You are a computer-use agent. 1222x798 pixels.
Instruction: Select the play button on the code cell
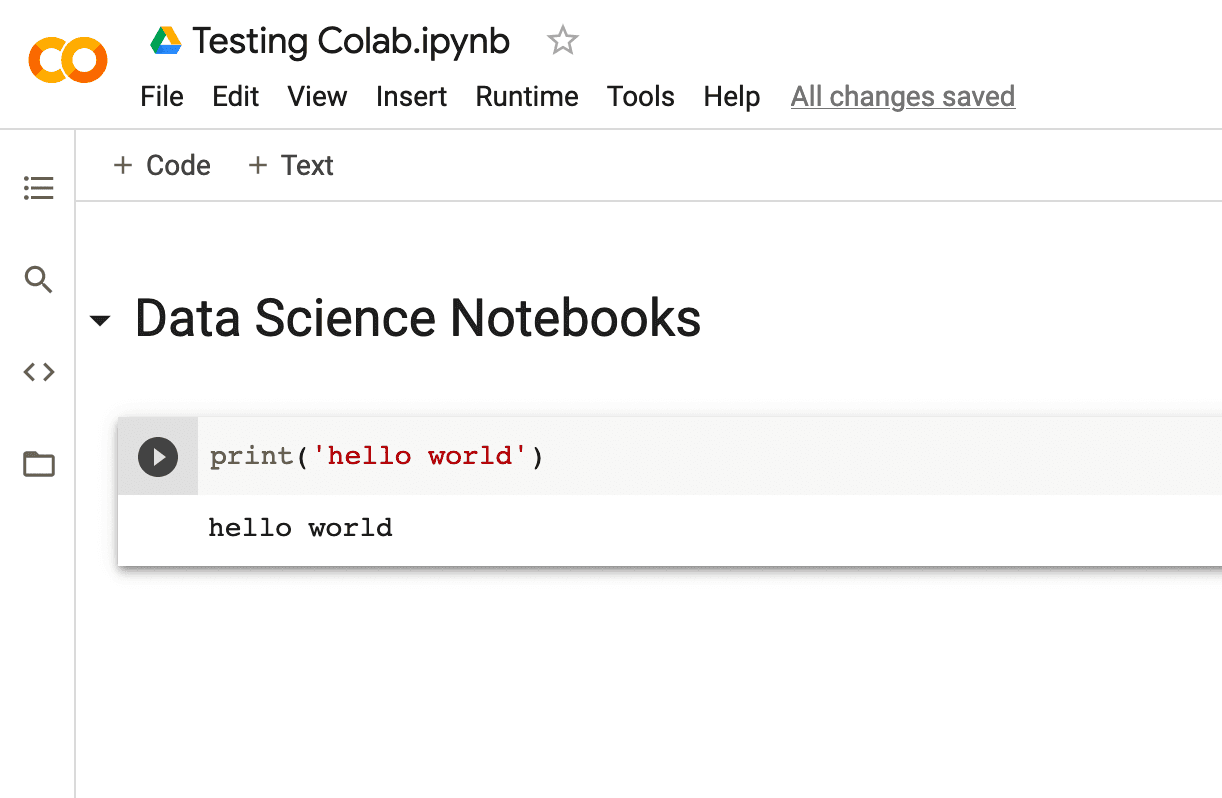coord(157,456)
